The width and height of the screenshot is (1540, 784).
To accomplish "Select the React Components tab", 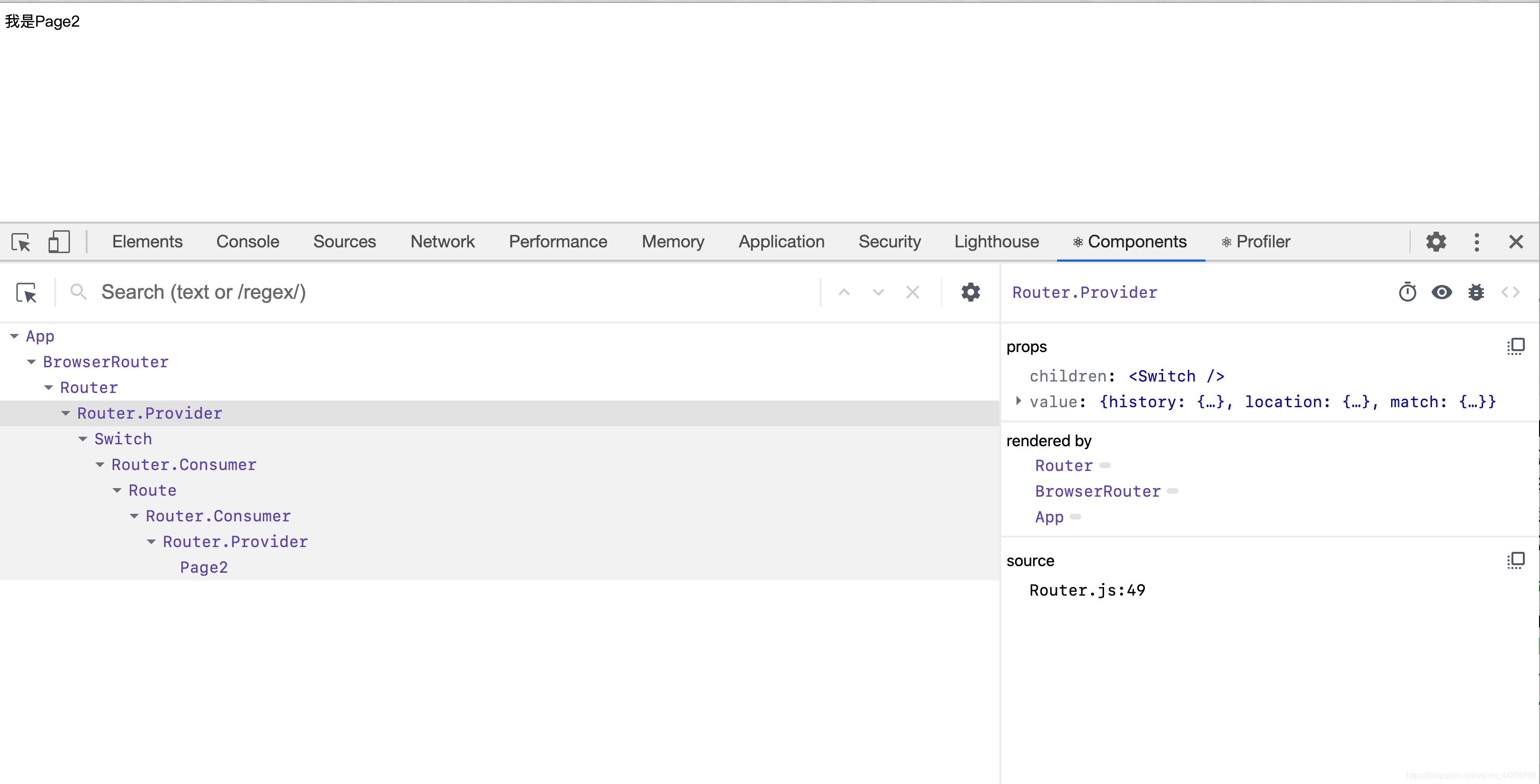I will (x=1130, y=242).
